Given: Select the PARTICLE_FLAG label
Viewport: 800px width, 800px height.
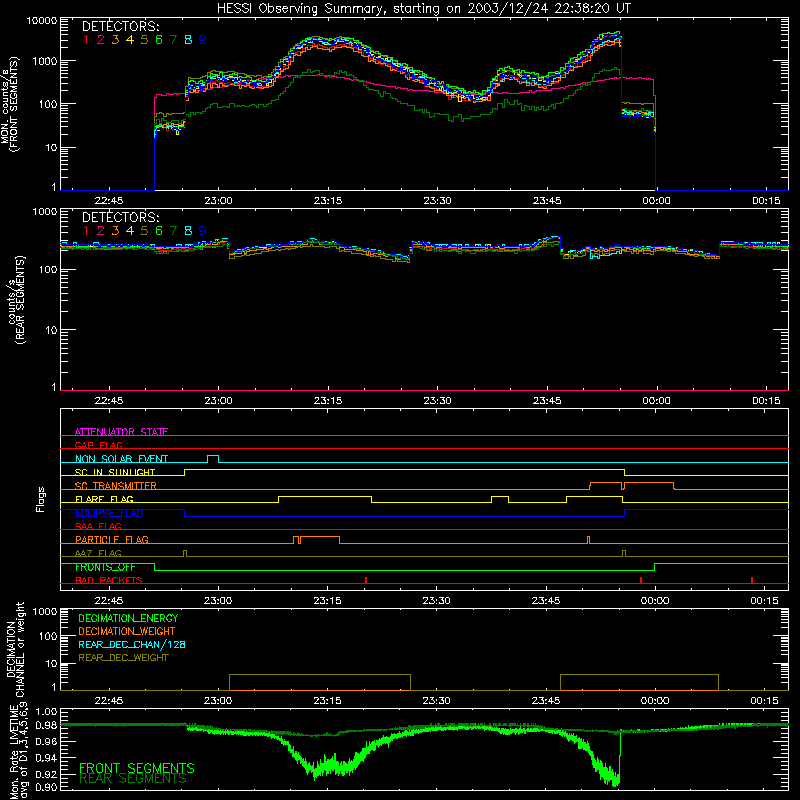Looking at the screenshot, I should (112, 539).
